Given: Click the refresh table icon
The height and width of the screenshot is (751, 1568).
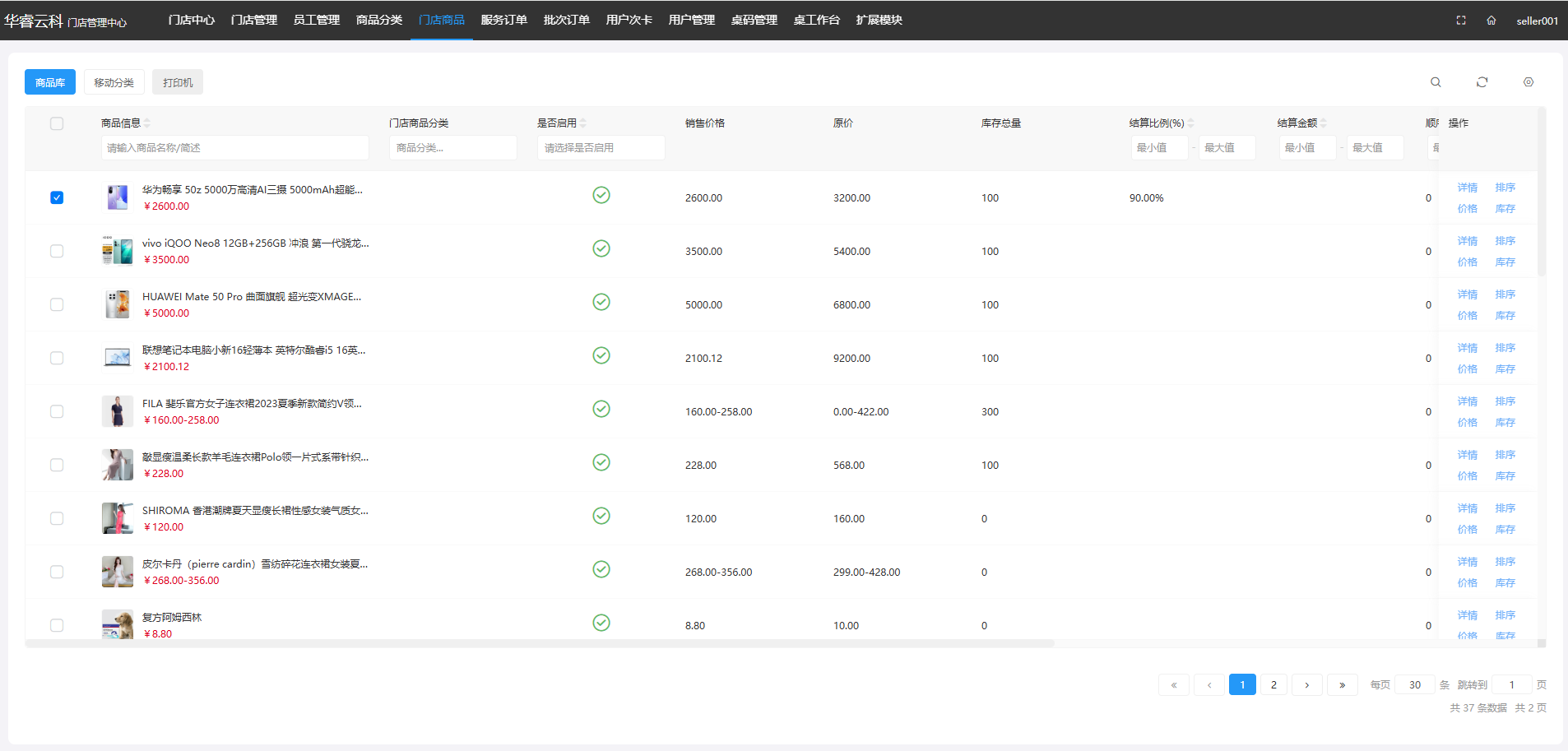Looking at the screenshot, I should click(1482, 82).
